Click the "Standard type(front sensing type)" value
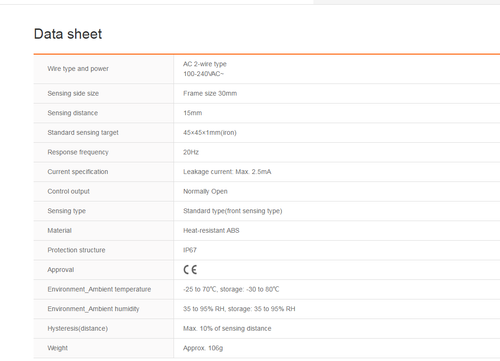The height and width of the screenshot is (361, 500). (233, 211)
